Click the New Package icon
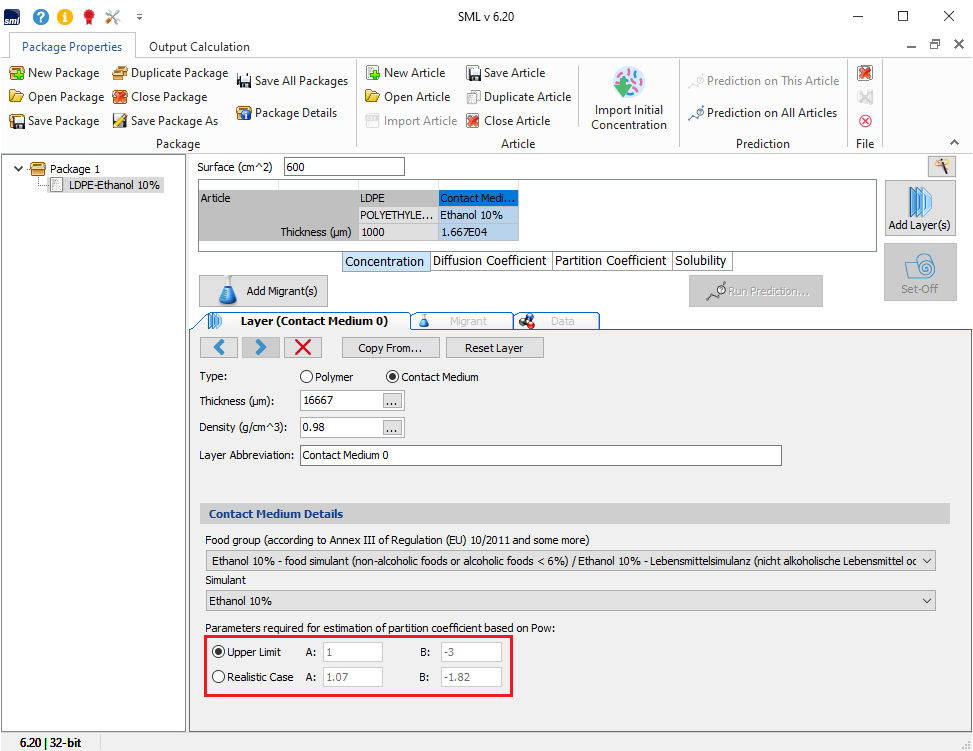 point(17,73)
